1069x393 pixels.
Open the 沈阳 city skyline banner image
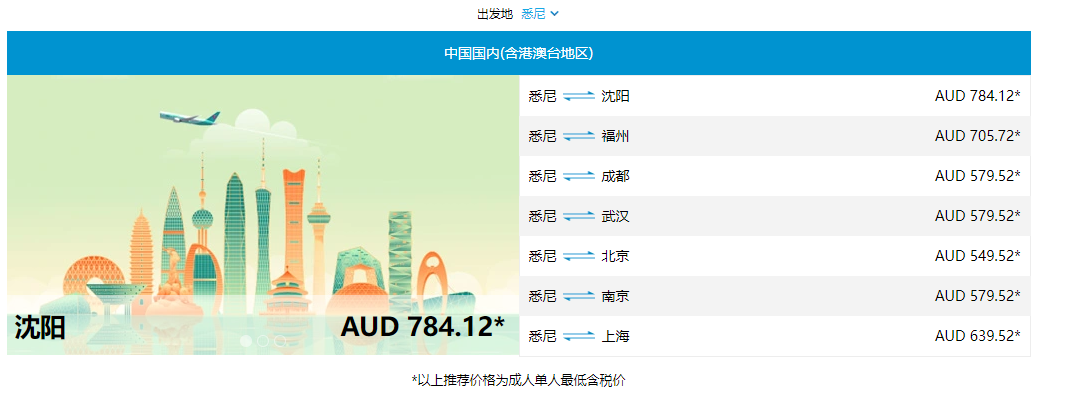click(x=263, y=215)
